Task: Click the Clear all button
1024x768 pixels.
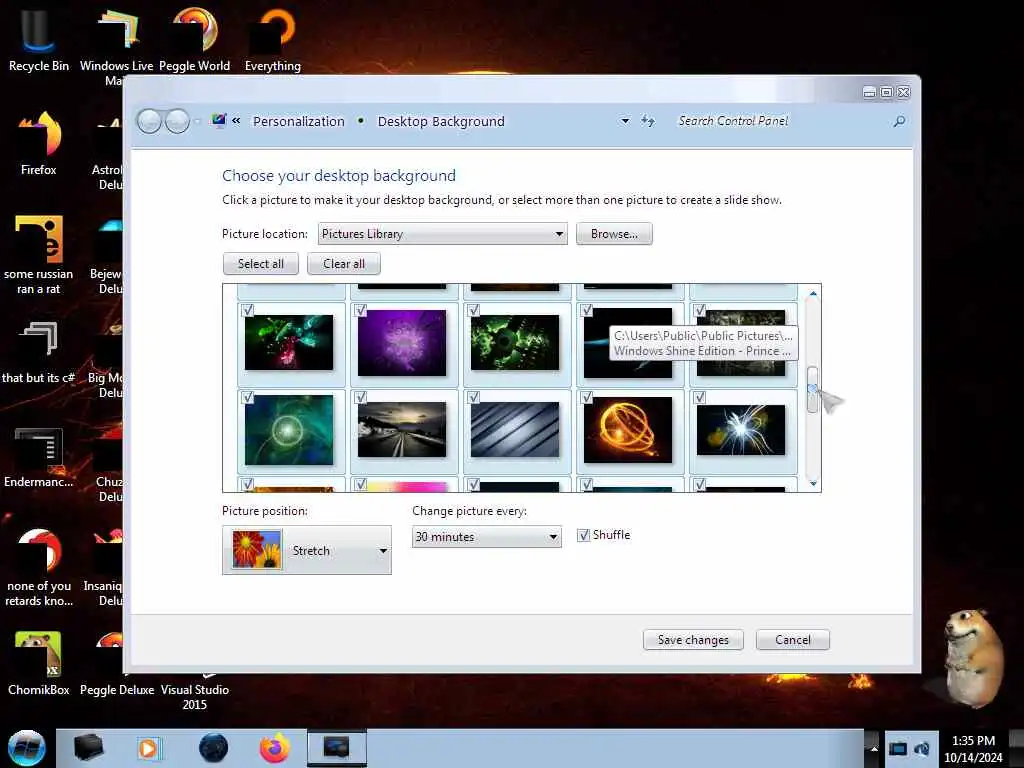Action: point(344,264)
